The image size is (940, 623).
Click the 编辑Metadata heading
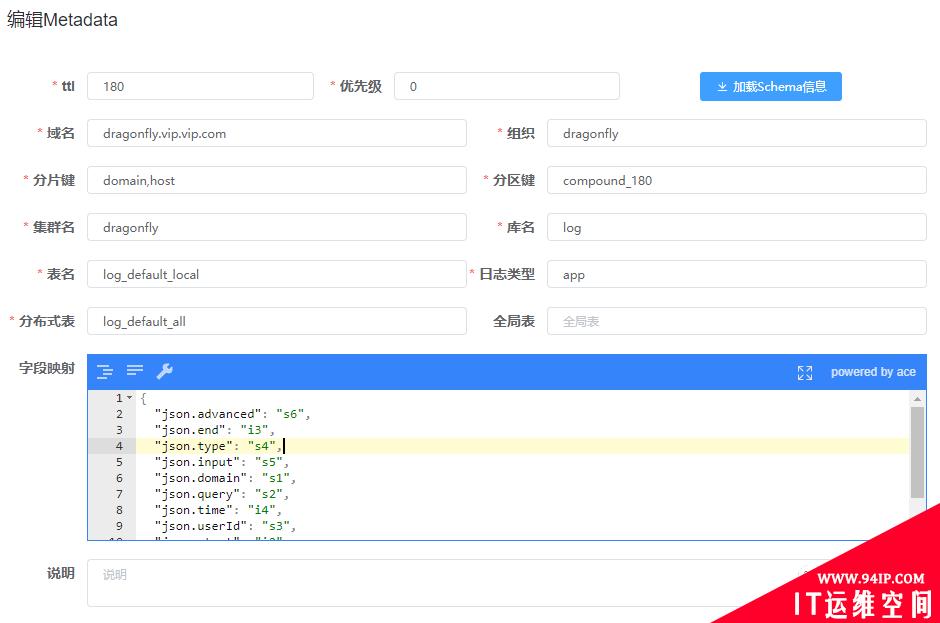62,20
